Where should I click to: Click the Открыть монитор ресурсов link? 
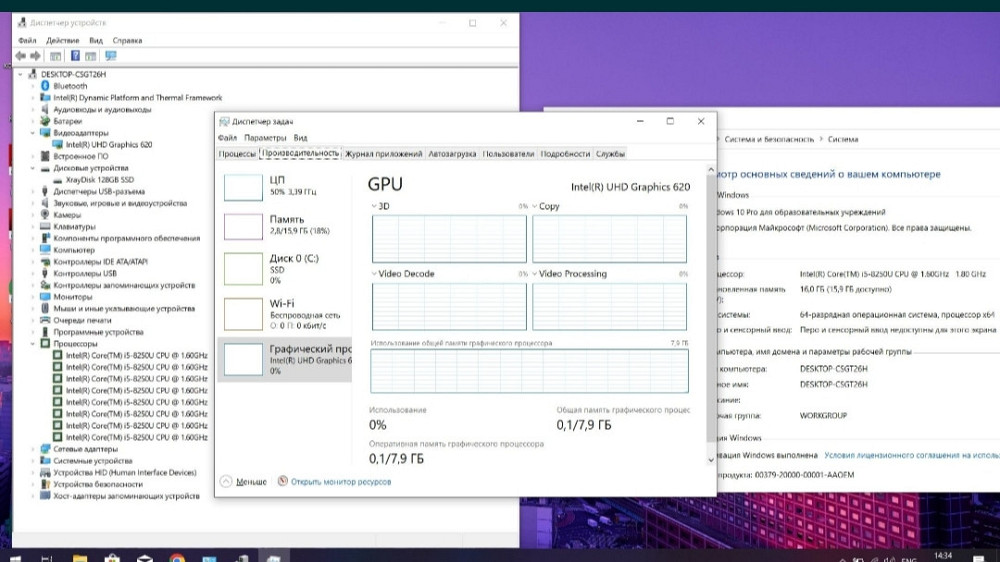point(340,481)
